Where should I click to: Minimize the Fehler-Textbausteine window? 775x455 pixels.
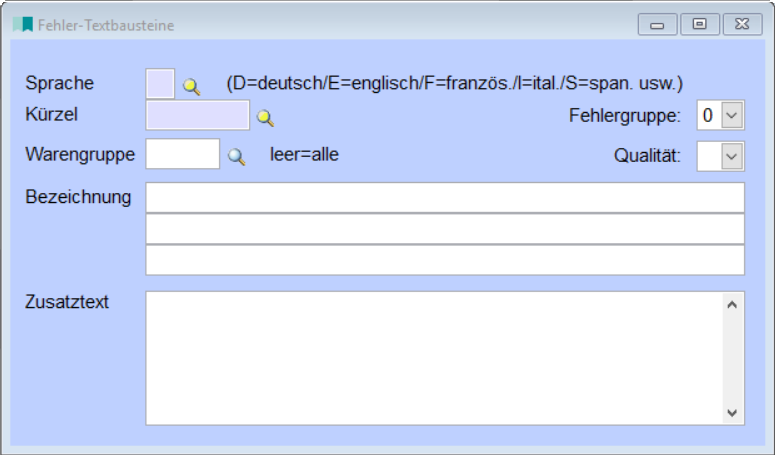(657, 24)
